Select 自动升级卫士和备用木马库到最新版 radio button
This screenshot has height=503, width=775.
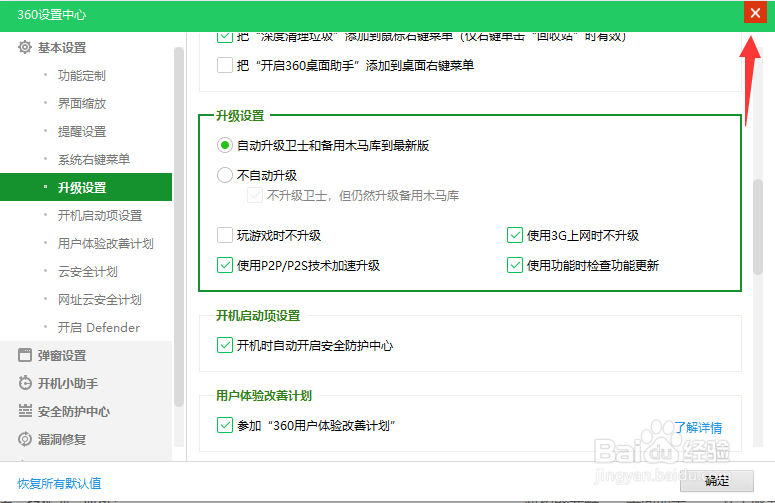(x=225, y=145)
